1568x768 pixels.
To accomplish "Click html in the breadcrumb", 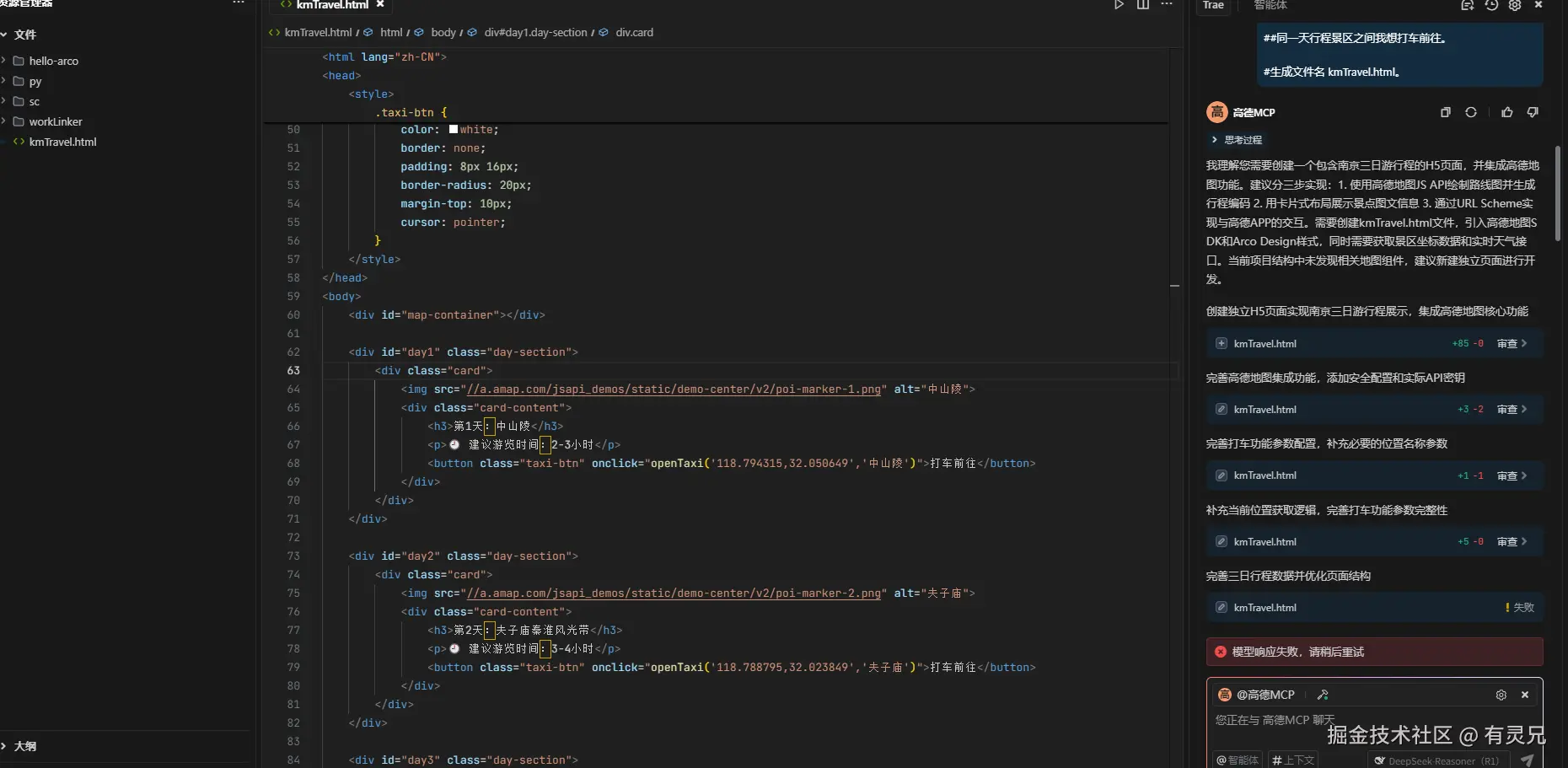I will 391,33.
